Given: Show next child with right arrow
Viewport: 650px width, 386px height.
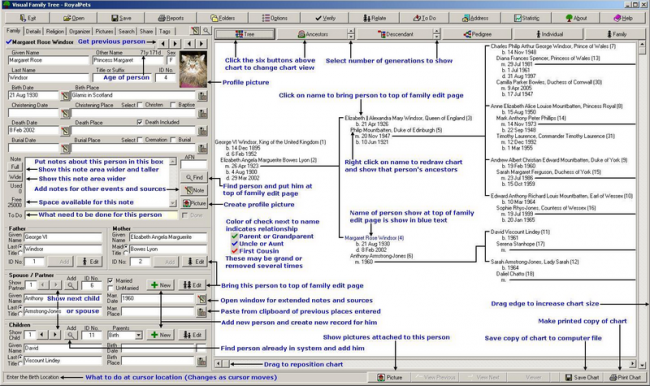Looking at the screenshot, I should point(54,335).
